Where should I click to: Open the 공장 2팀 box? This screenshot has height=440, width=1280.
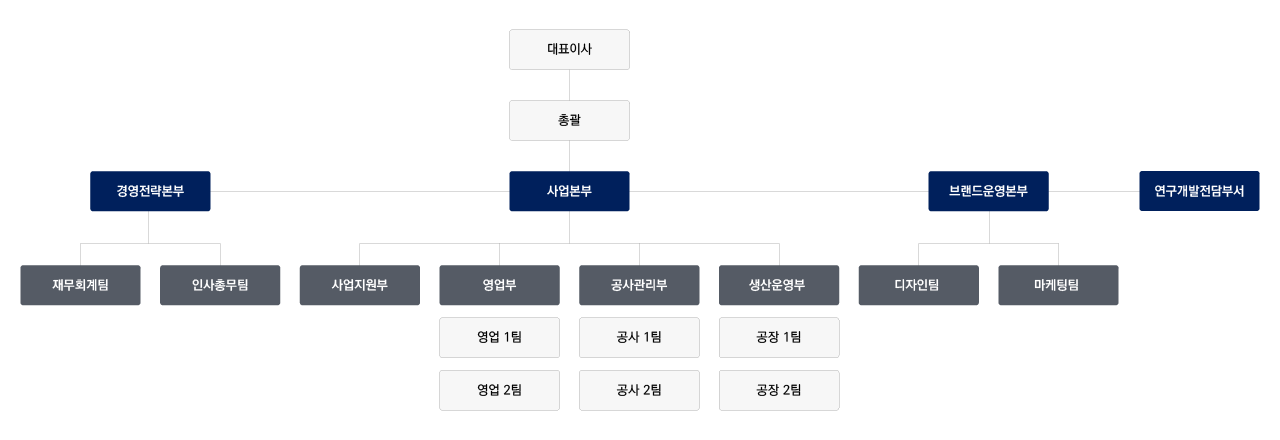[x=779, y=390]
